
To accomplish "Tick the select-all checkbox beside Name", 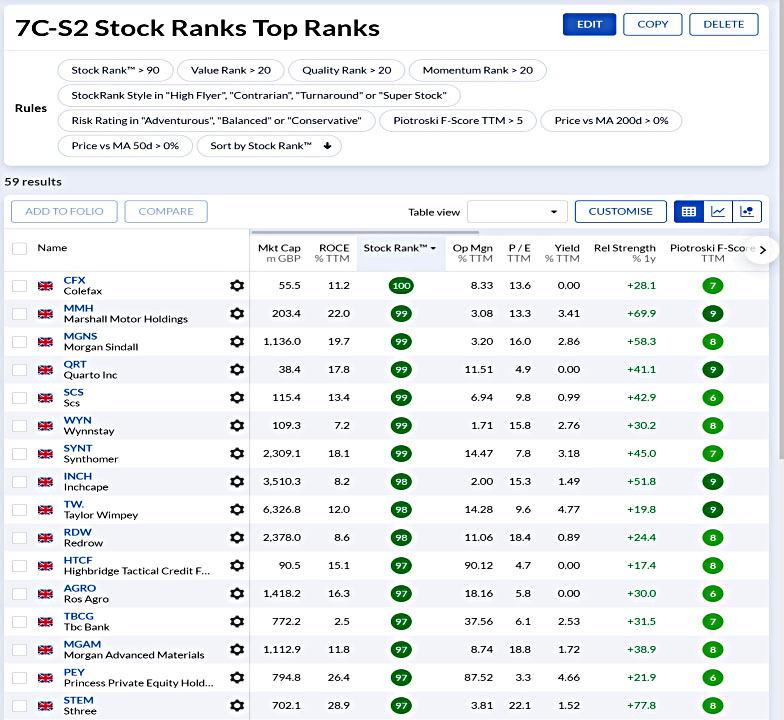I will pyautogui.click(x=20, y=248).
